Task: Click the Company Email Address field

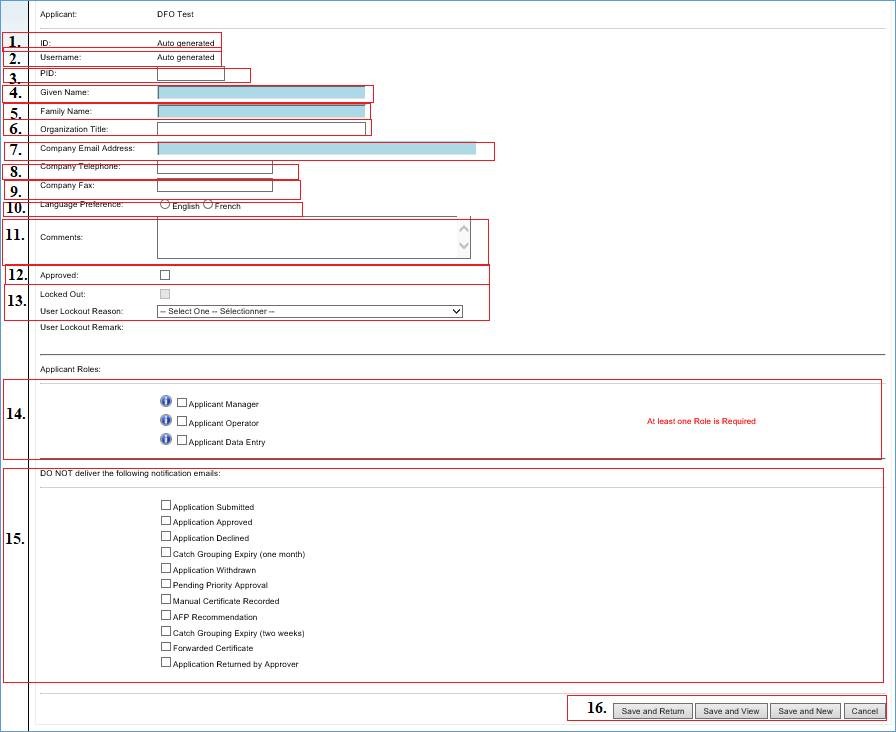Action: [x=317, y=149]
